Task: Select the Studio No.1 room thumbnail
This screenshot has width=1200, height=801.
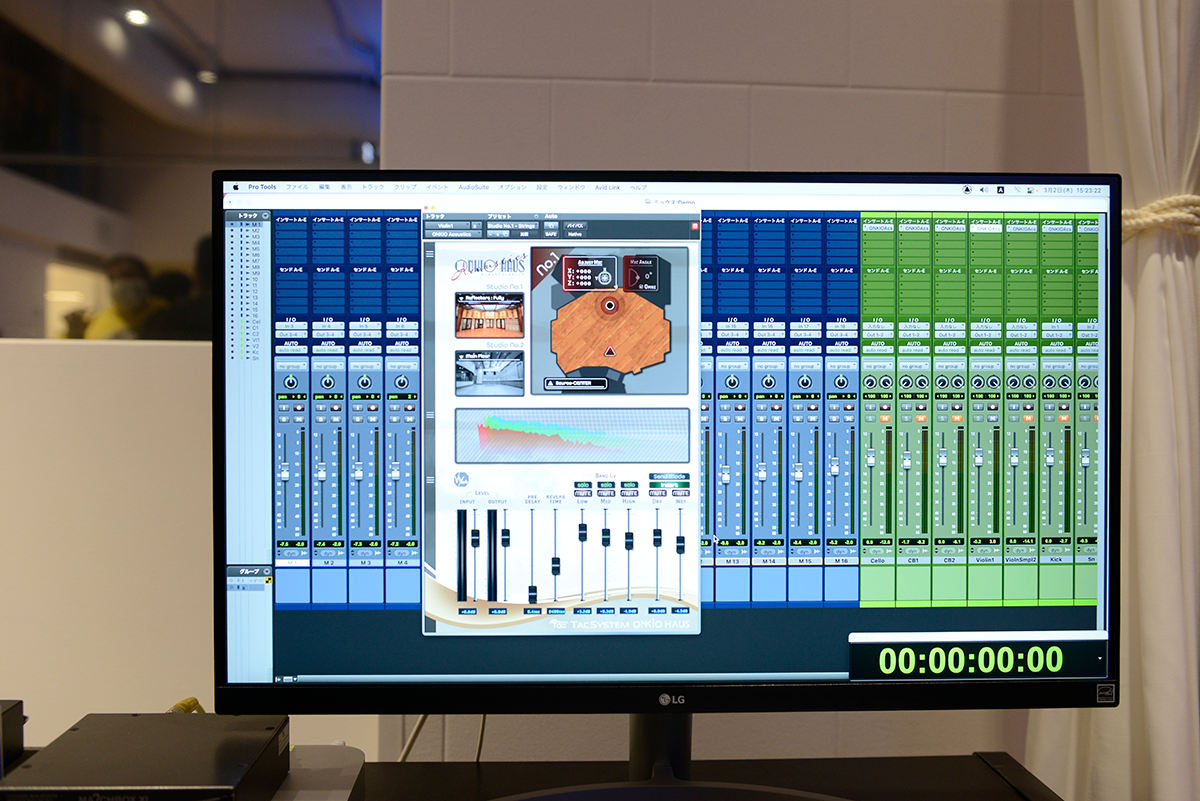Action: pyautogui.click(x=489, y=315)
